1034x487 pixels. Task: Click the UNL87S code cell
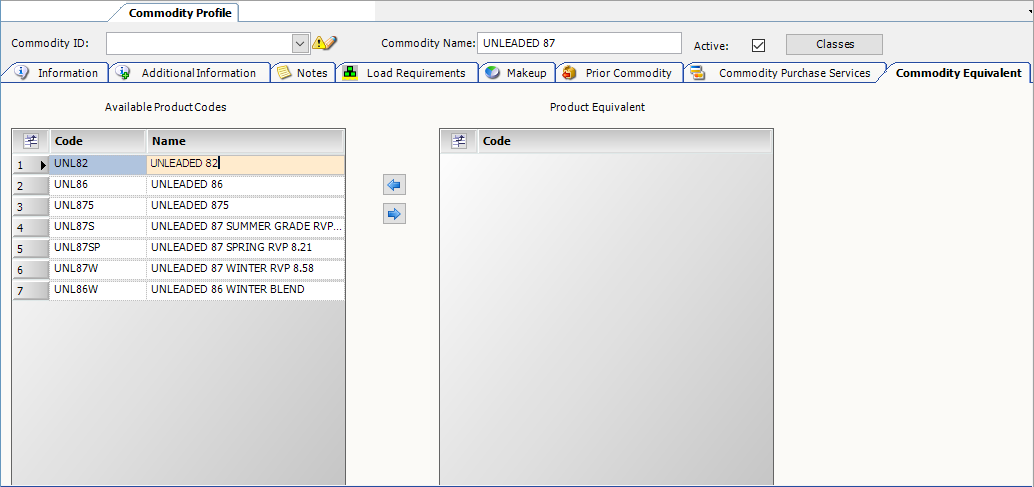click(x=98, y=227)
